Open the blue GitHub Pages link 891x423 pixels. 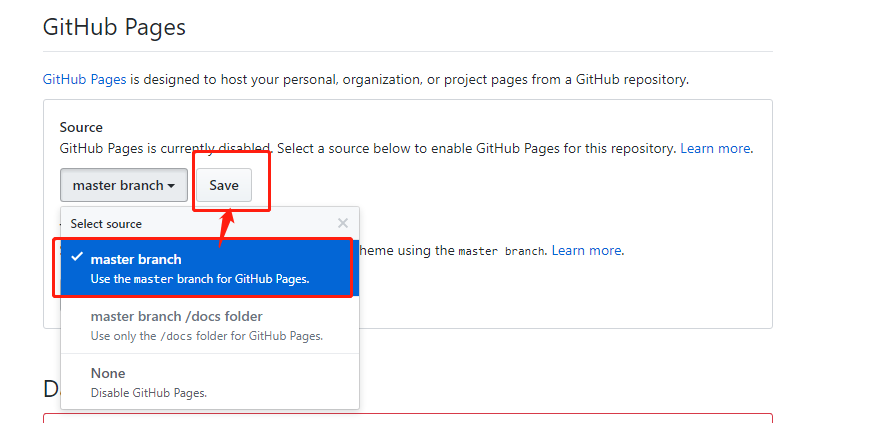[84, 79]
